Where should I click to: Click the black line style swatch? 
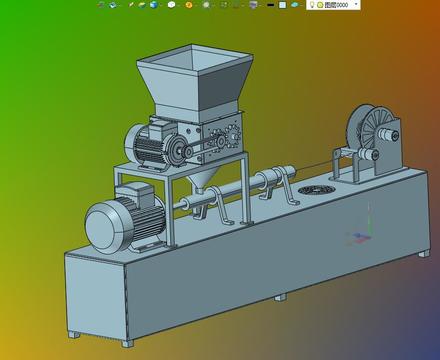(x=271, y=5)
